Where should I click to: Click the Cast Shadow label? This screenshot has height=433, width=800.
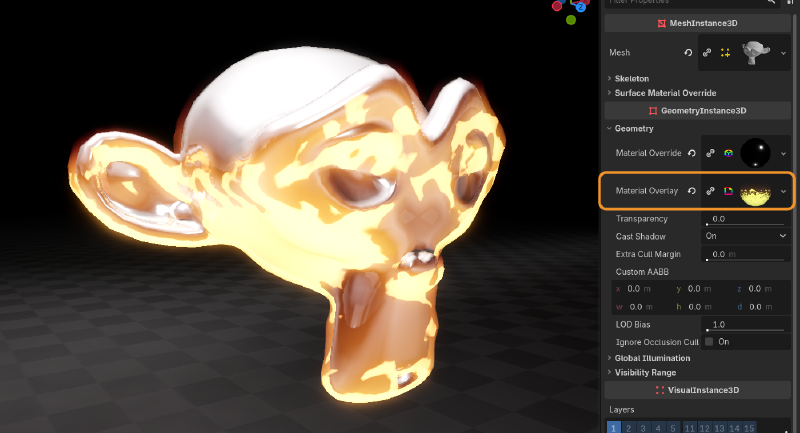(x=640, y=237)
